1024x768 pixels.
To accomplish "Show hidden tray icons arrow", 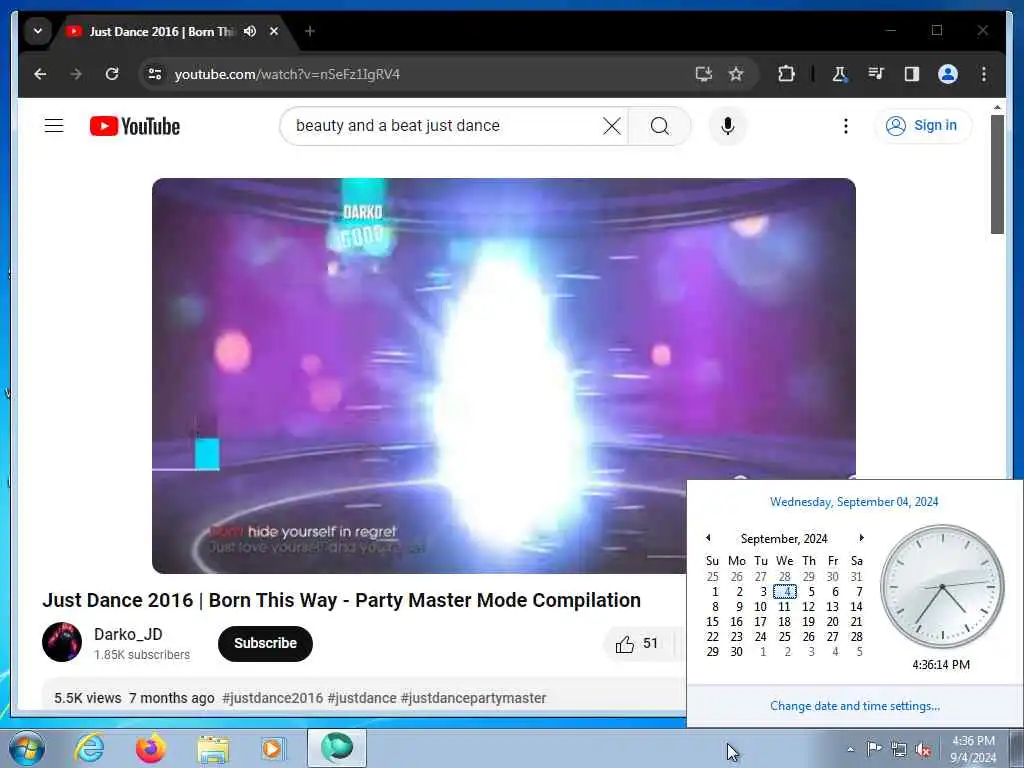I will (x=850, y=749).
